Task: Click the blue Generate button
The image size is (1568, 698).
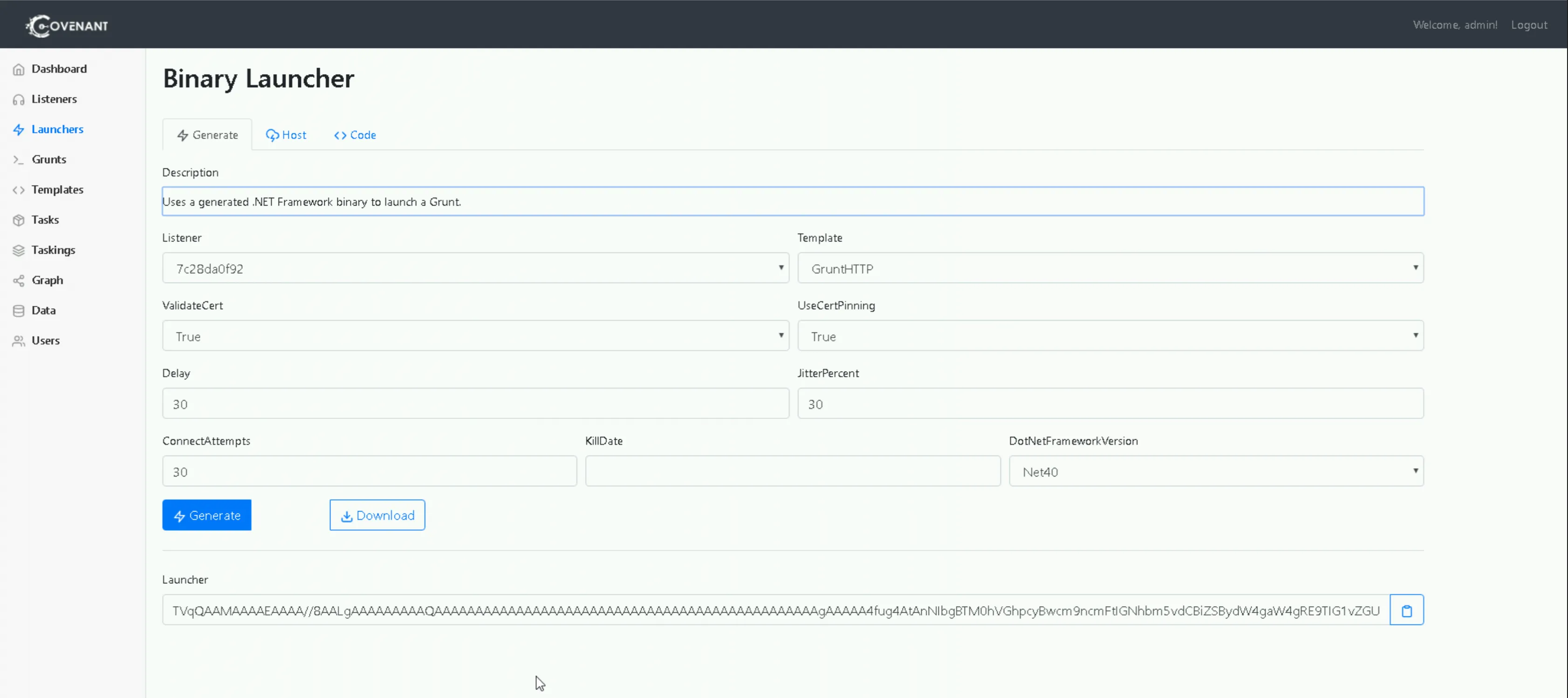Action: (207, 515)
